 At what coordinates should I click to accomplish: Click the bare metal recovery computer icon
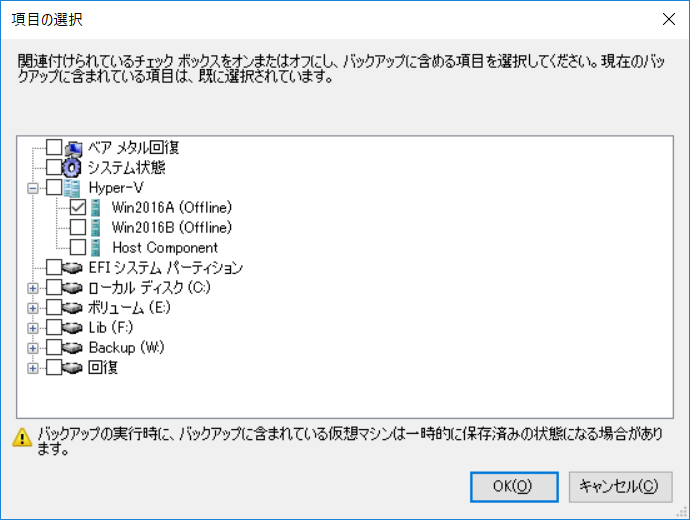[x=73, y=148]
